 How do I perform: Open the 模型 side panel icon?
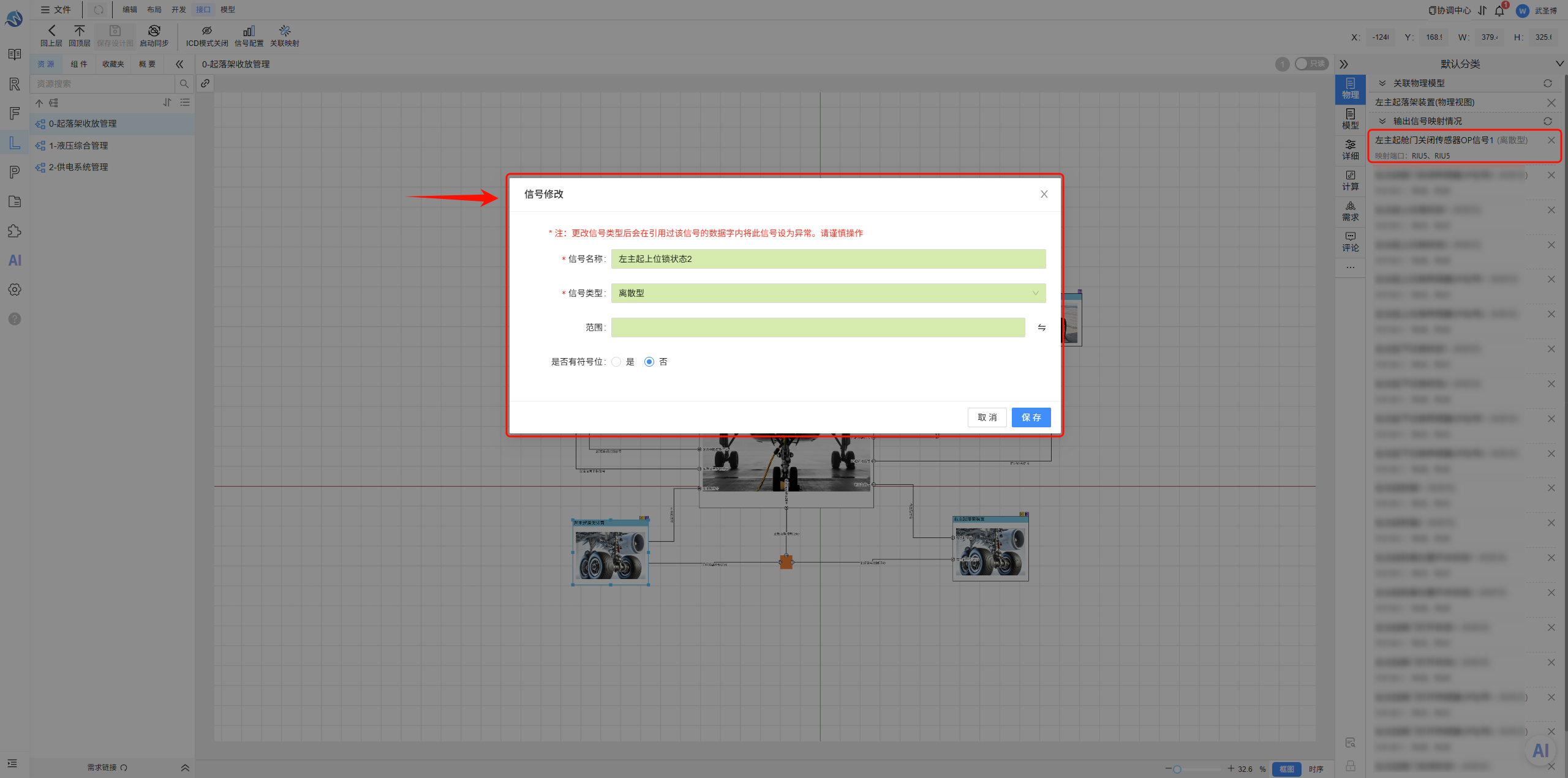[x=1351, y=119]
